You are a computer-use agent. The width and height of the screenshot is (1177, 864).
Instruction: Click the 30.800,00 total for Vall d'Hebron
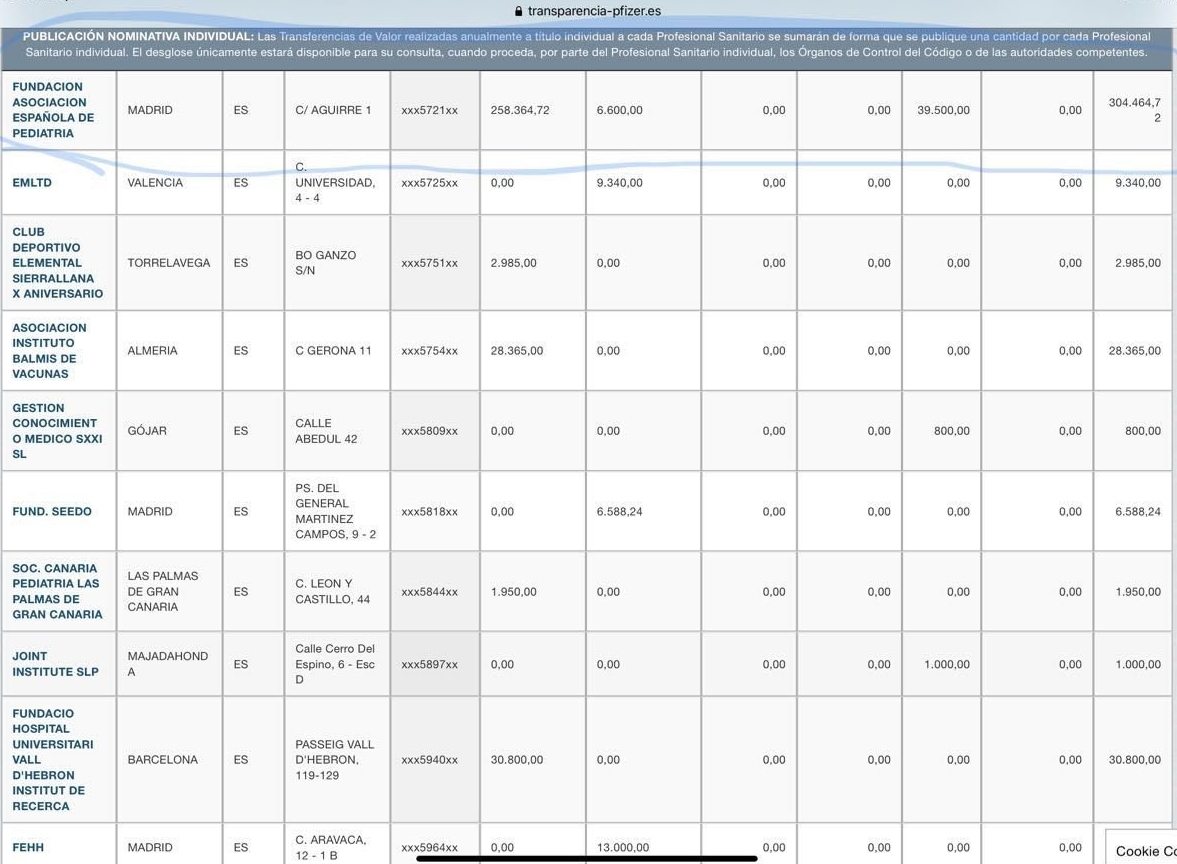1135,760
